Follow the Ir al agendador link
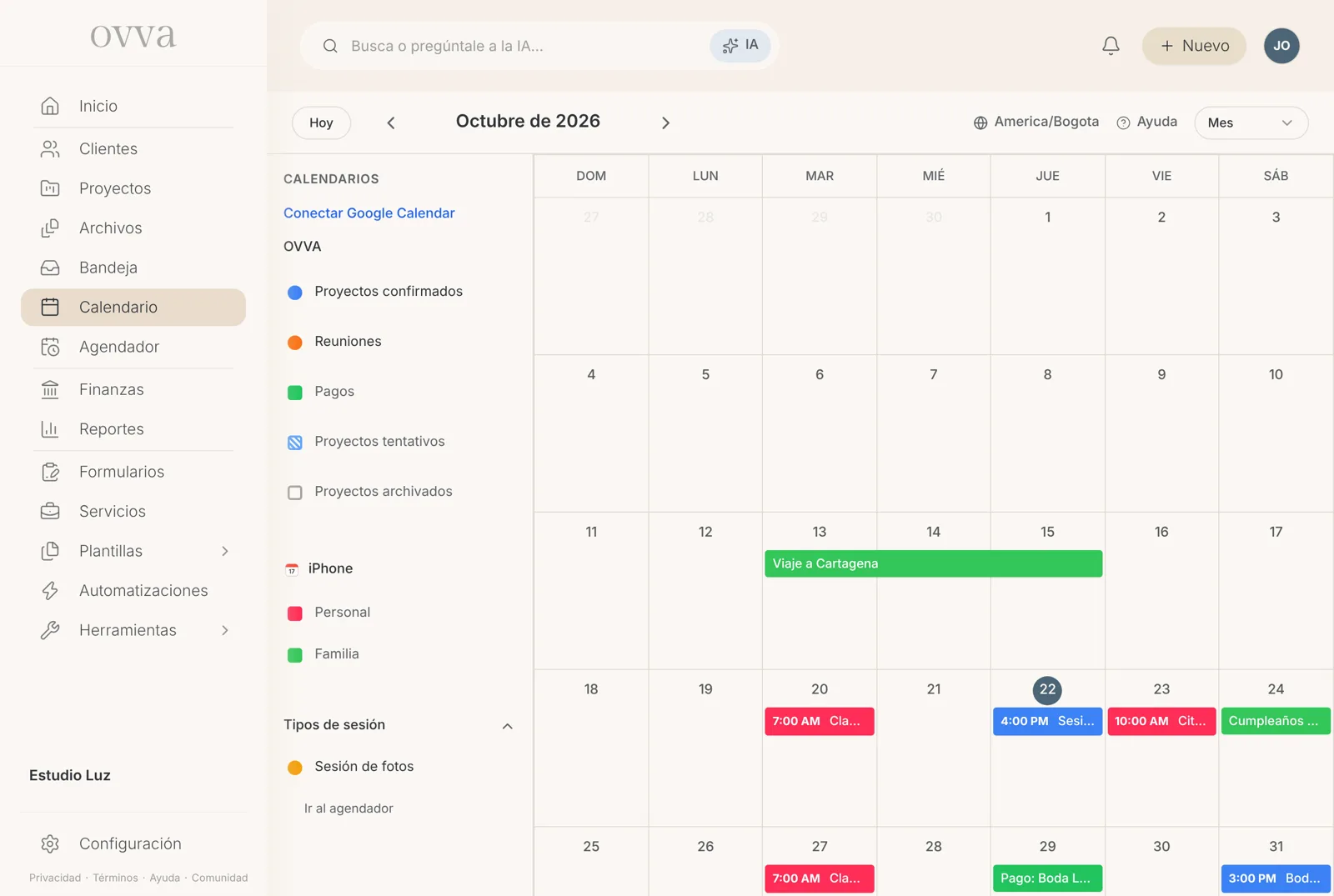 click(349, 808)
